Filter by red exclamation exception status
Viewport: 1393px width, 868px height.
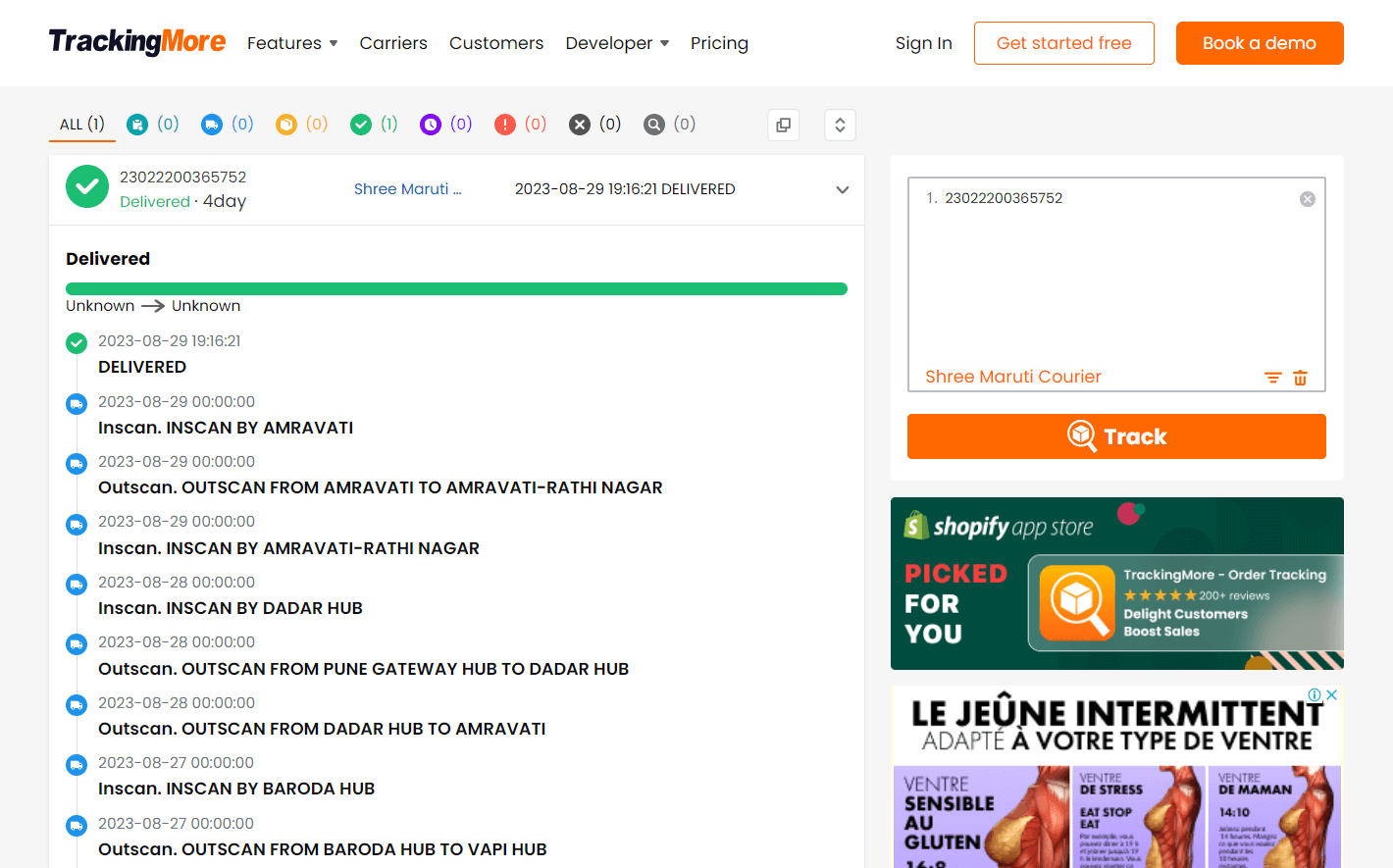coord(520,125)
